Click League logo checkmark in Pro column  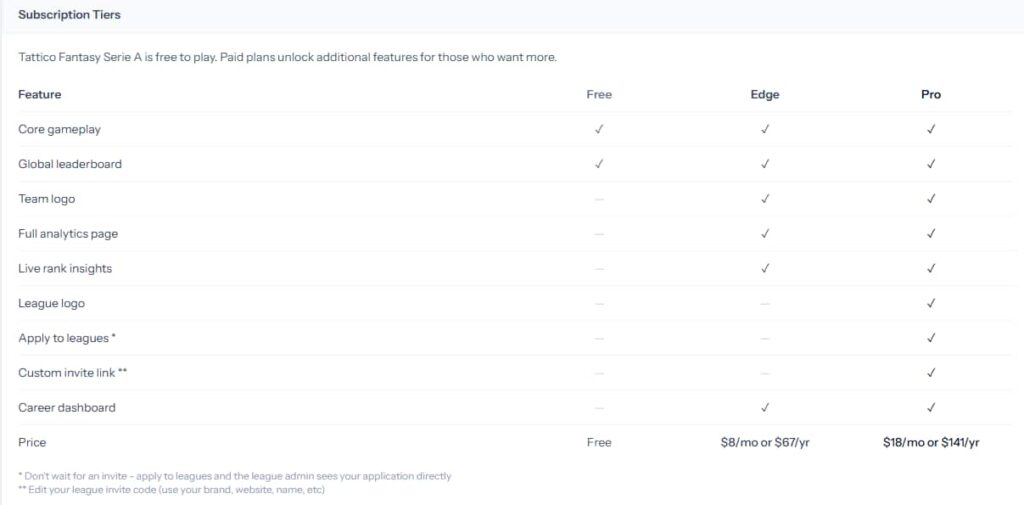coord(931,303)
